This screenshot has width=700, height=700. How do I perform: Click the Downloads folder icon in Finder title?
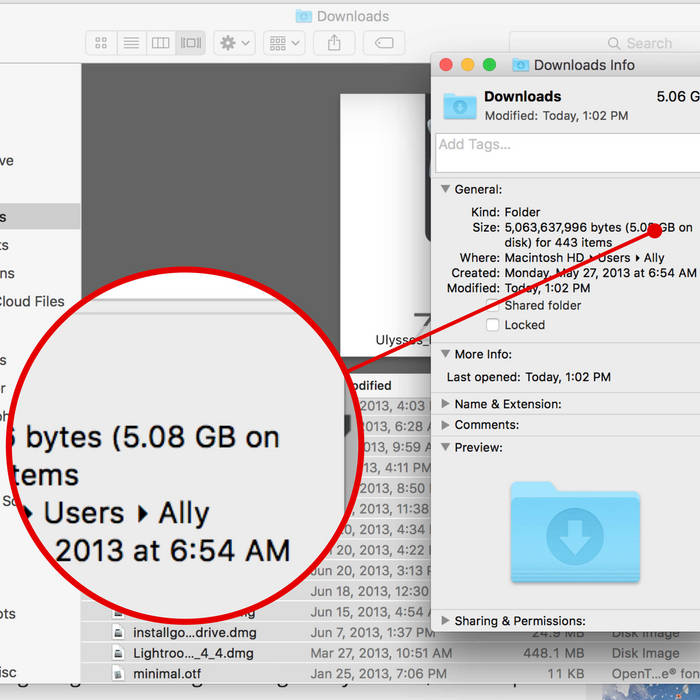pyautogui.click(x=304, y=16)
